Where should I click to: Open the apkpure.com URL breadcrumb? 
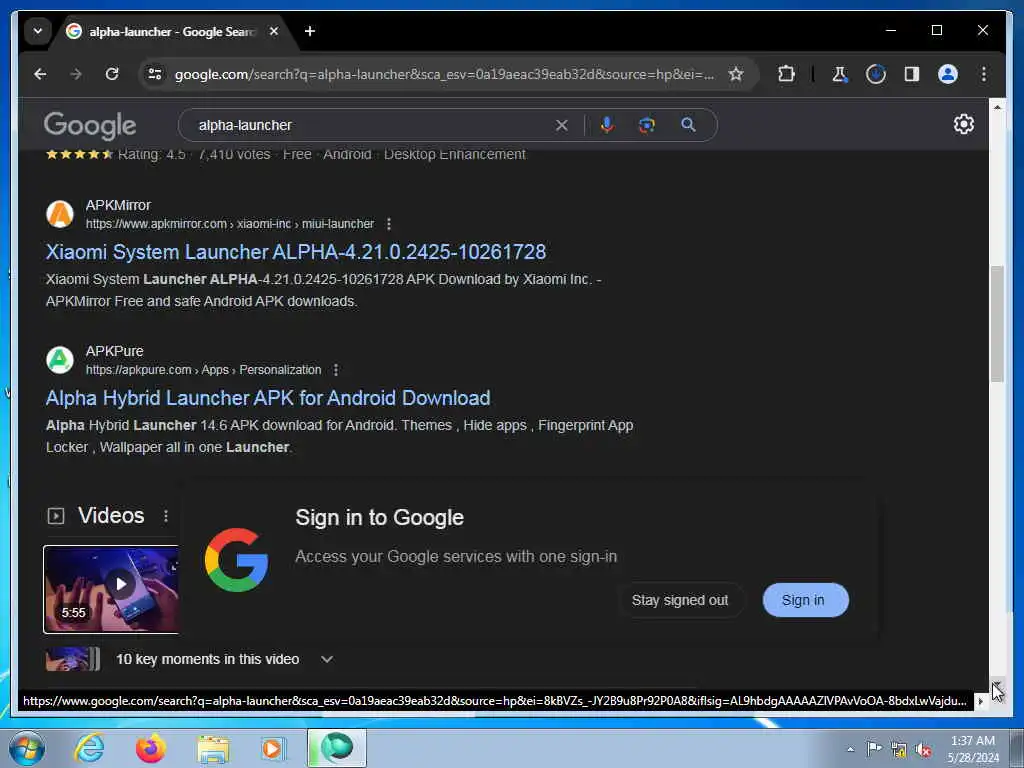pos(203,370)
